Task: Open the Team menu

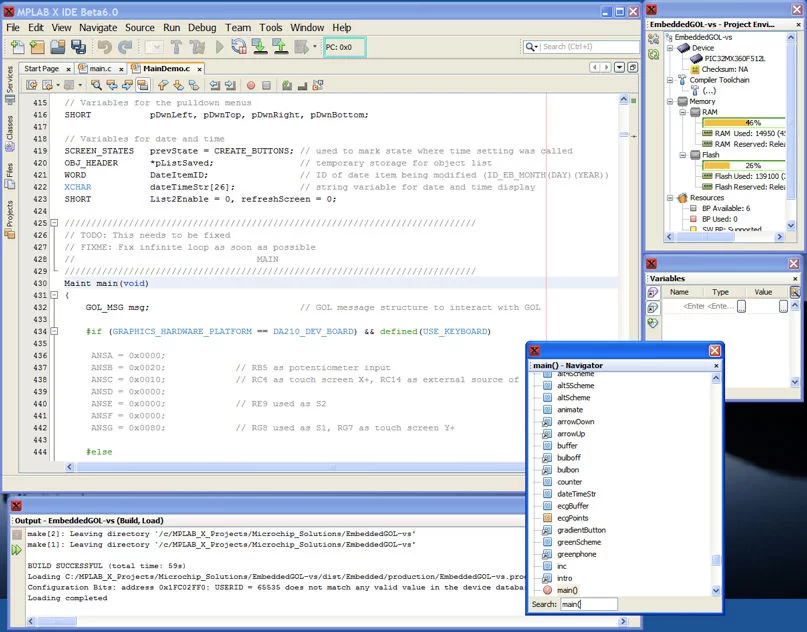Action: [x=238, y=27]
